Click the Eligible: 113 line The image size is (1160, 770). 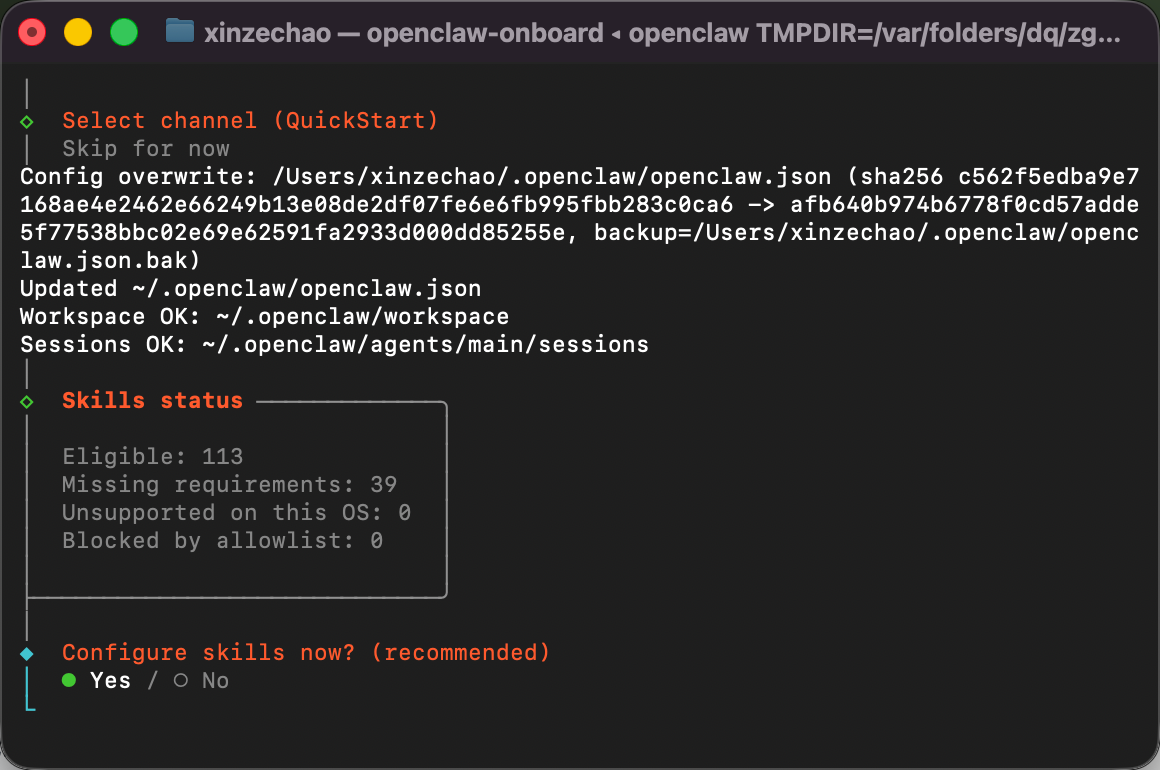(x=152, y=456)
